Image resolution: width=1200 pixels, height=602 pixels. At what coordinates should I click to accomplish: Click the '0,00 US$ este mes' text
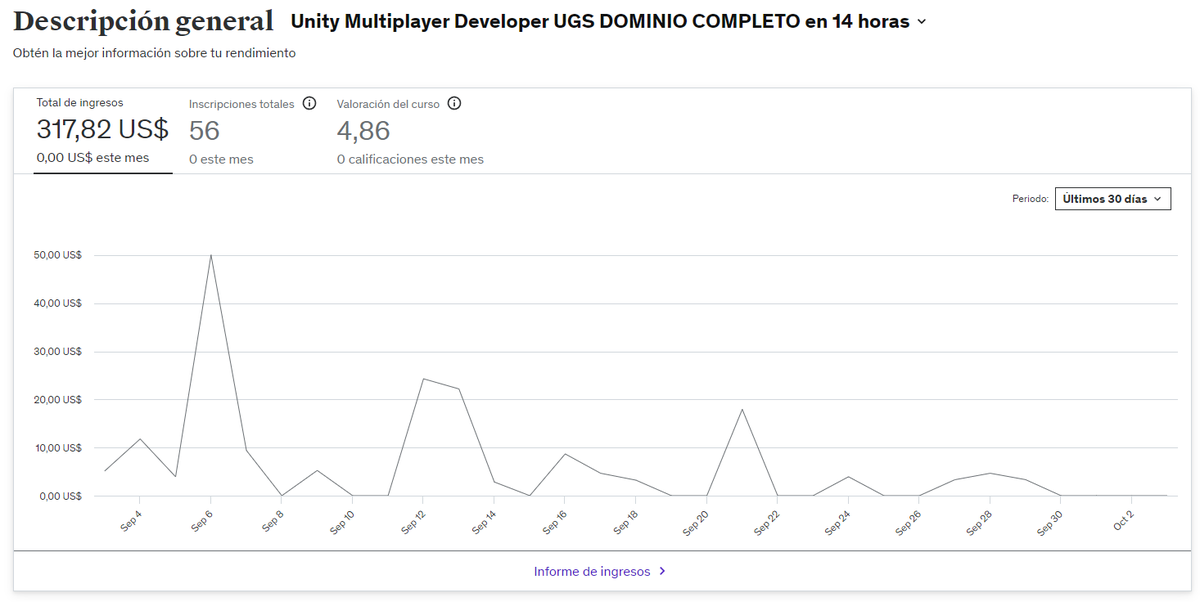click(92, 158)
